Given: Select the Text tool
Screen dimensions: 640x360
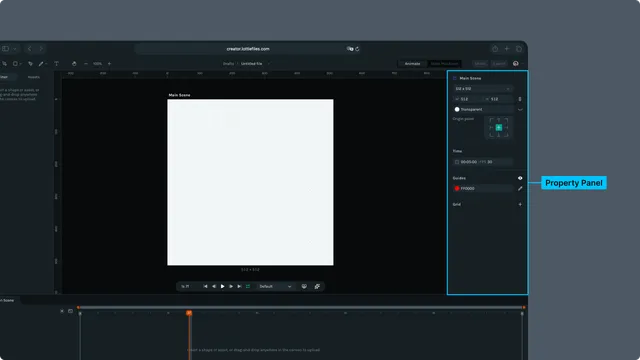Looking at the screenshot, I should coord(56,64).
